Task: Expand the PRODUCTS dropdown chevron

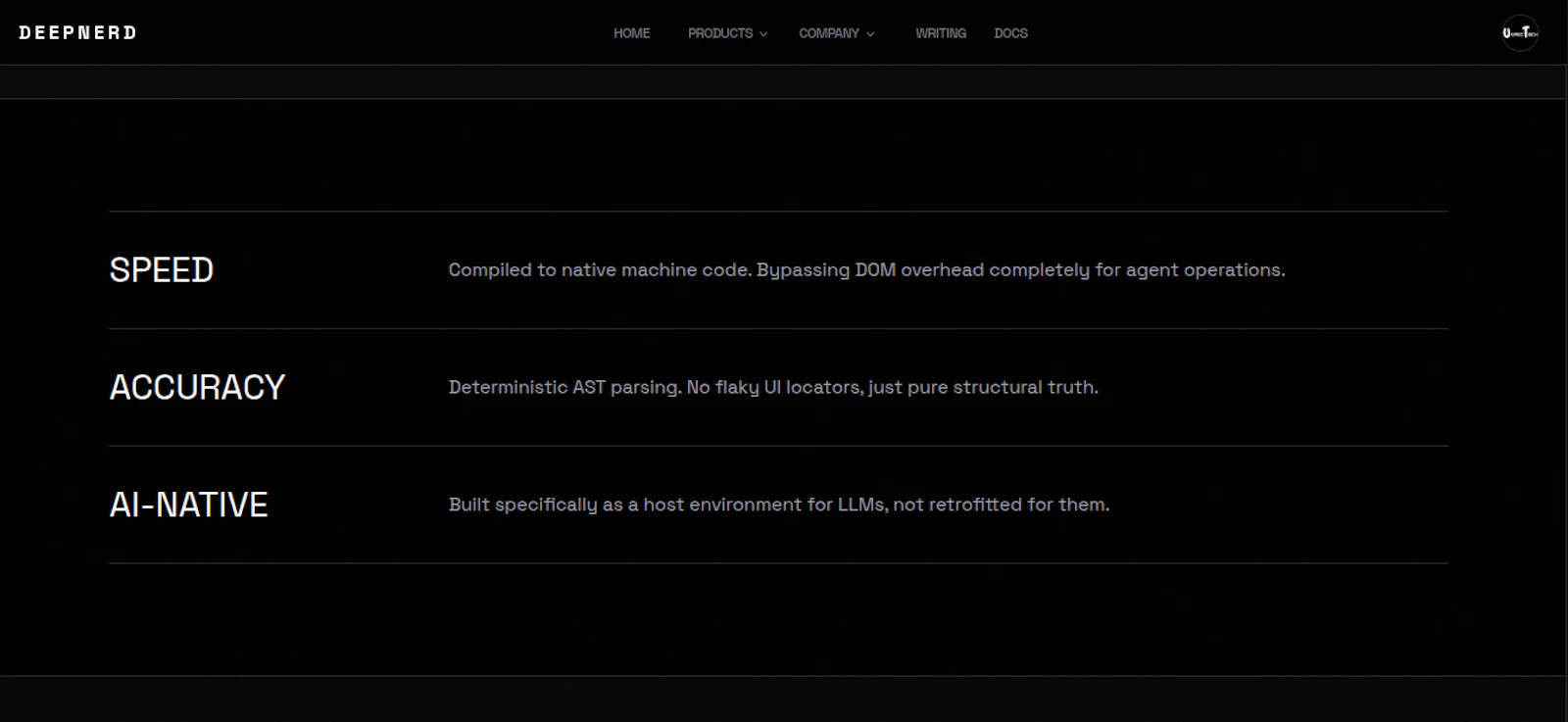Action: [763, 34]
